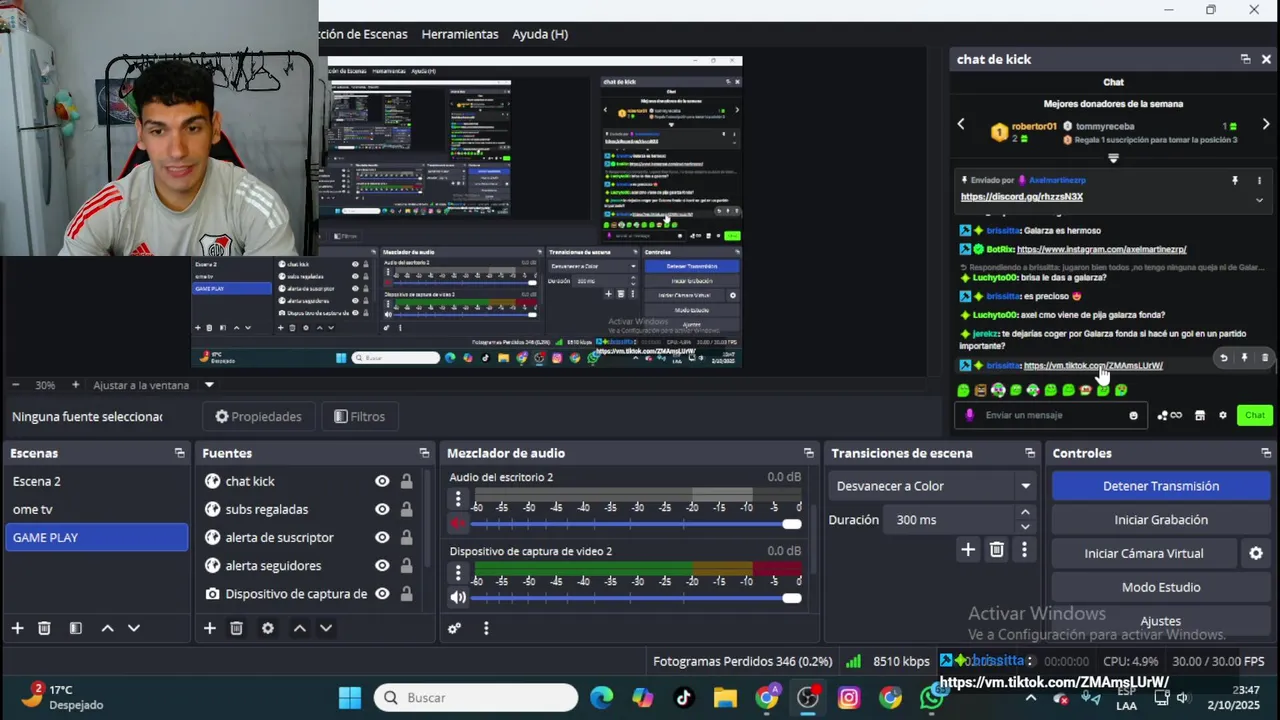
Task: Open transition properties three-dots menu
Action: [x=1023, y=549]
